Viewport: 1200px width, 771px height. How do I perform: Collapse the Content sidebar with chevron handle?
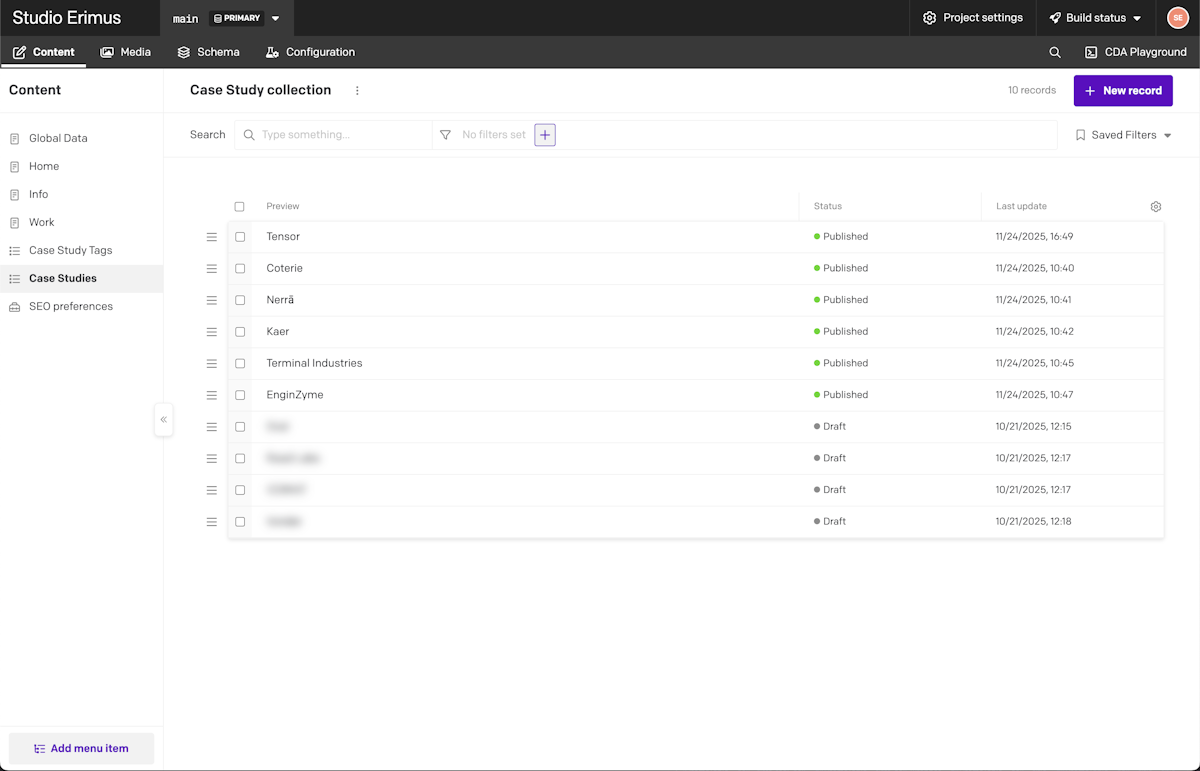pos(164,420)
